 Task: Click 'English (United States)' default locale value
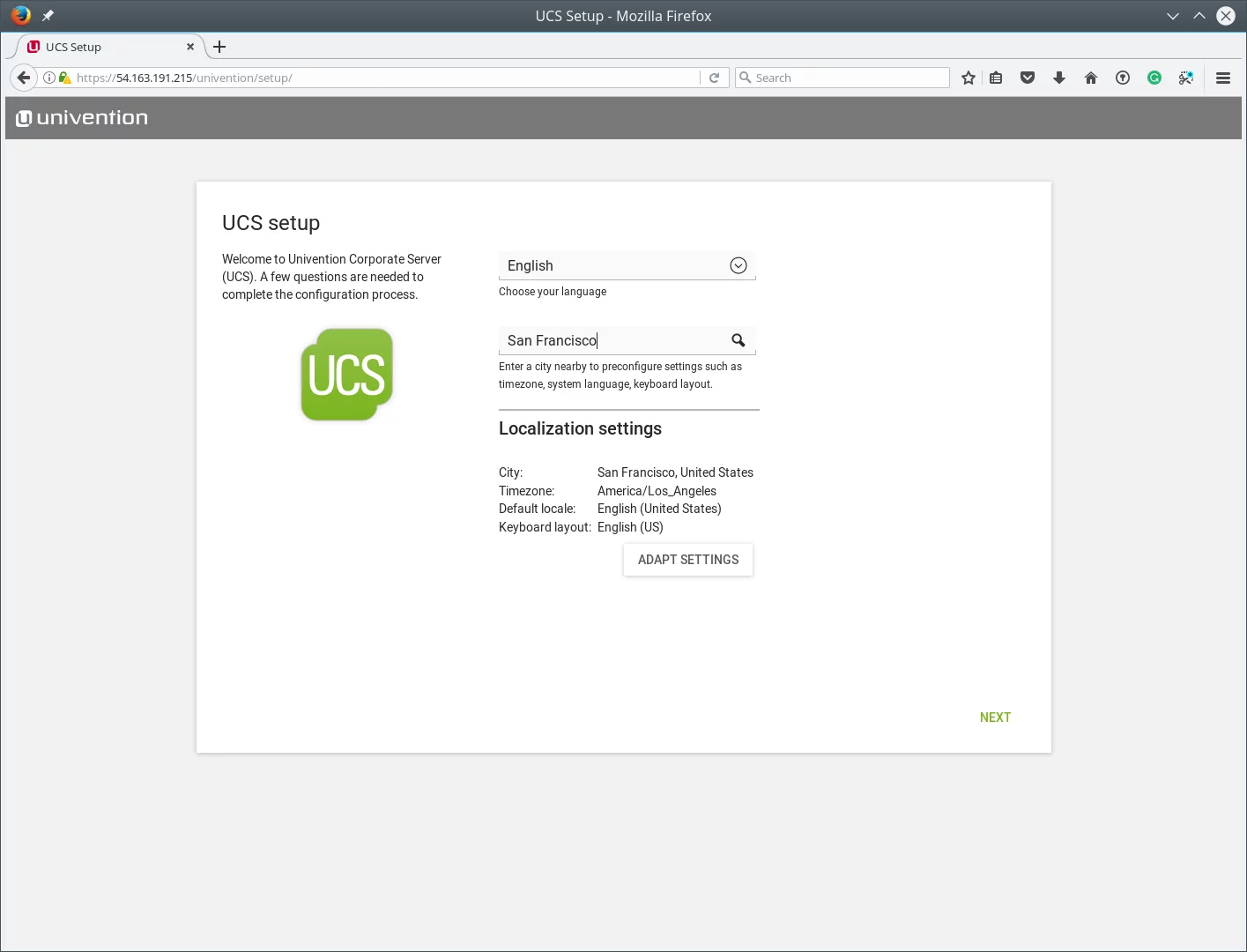[x=659, y=509]
